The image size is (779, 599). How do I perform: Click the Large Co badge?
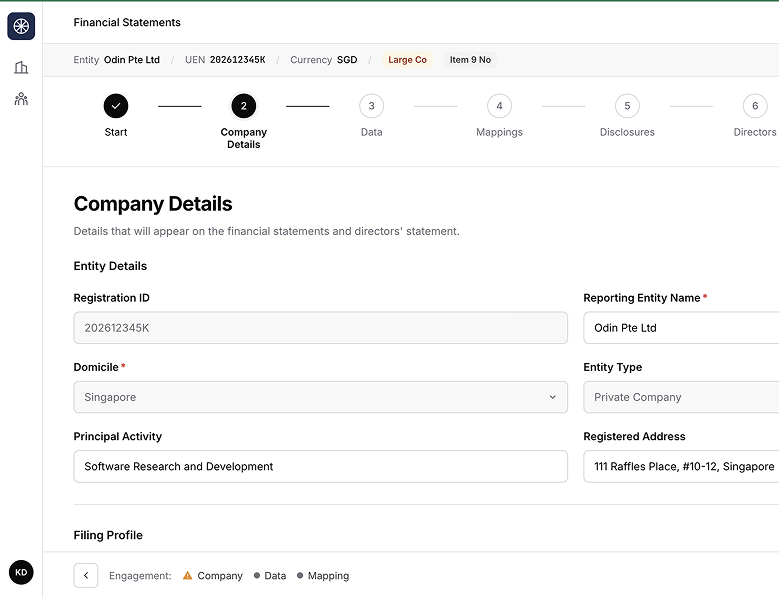[407, 60]
